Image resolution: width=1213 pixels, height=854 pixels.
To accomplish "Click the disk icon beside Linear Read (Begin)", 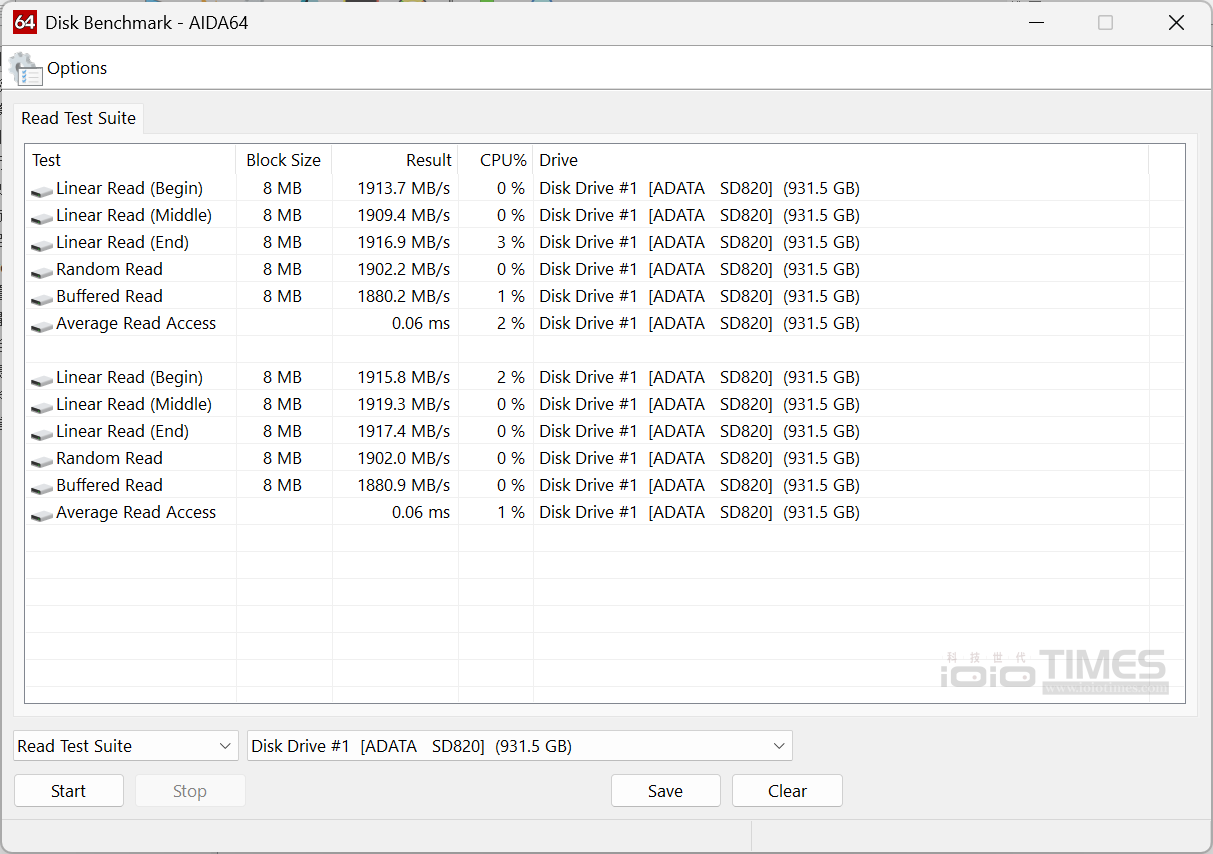I will 42,188.
